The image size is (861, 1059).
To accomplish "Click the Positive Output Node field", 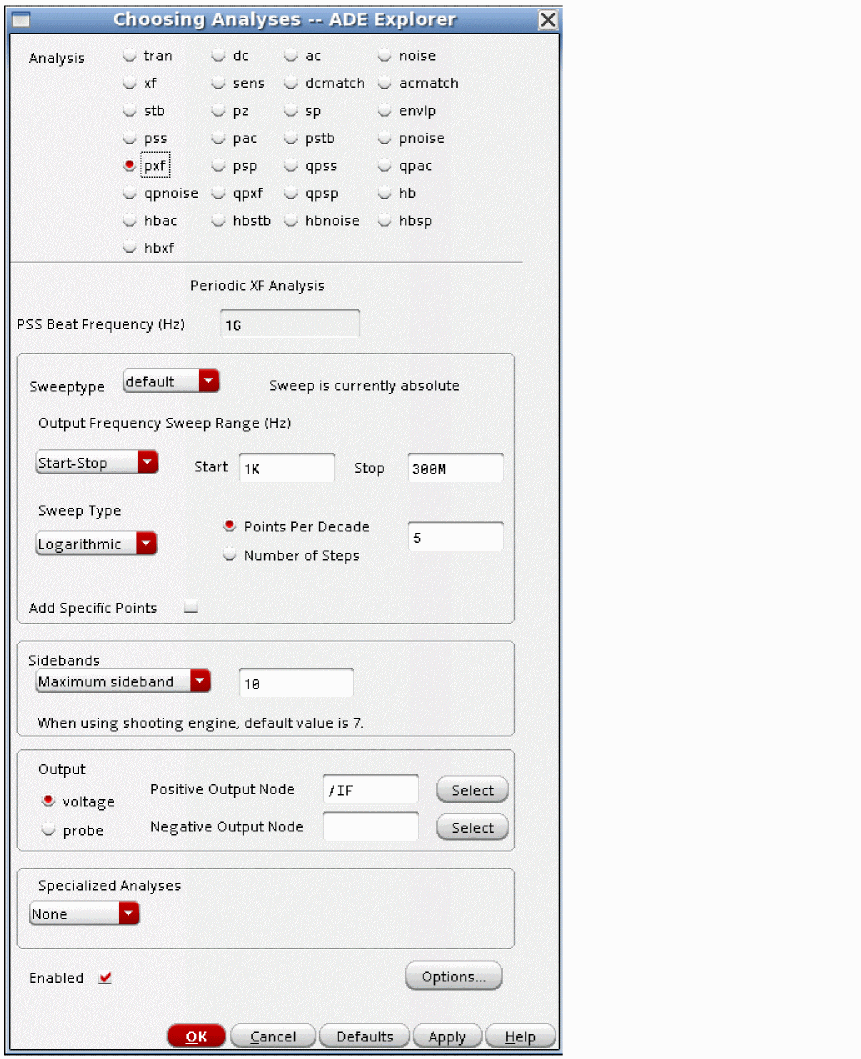I will tap(371, 789).
